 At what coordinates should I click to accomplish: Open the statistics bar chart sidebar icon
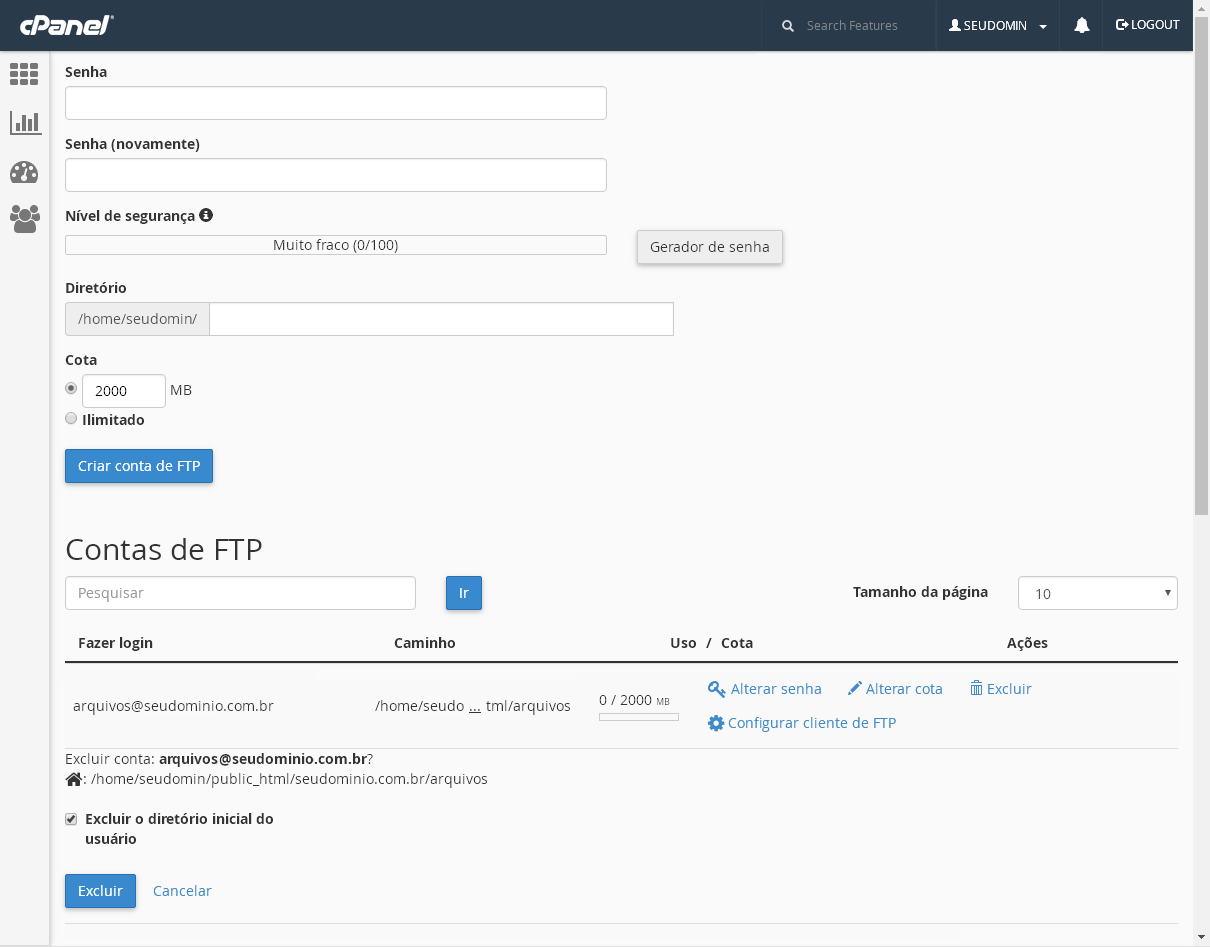tap(25, 123)
